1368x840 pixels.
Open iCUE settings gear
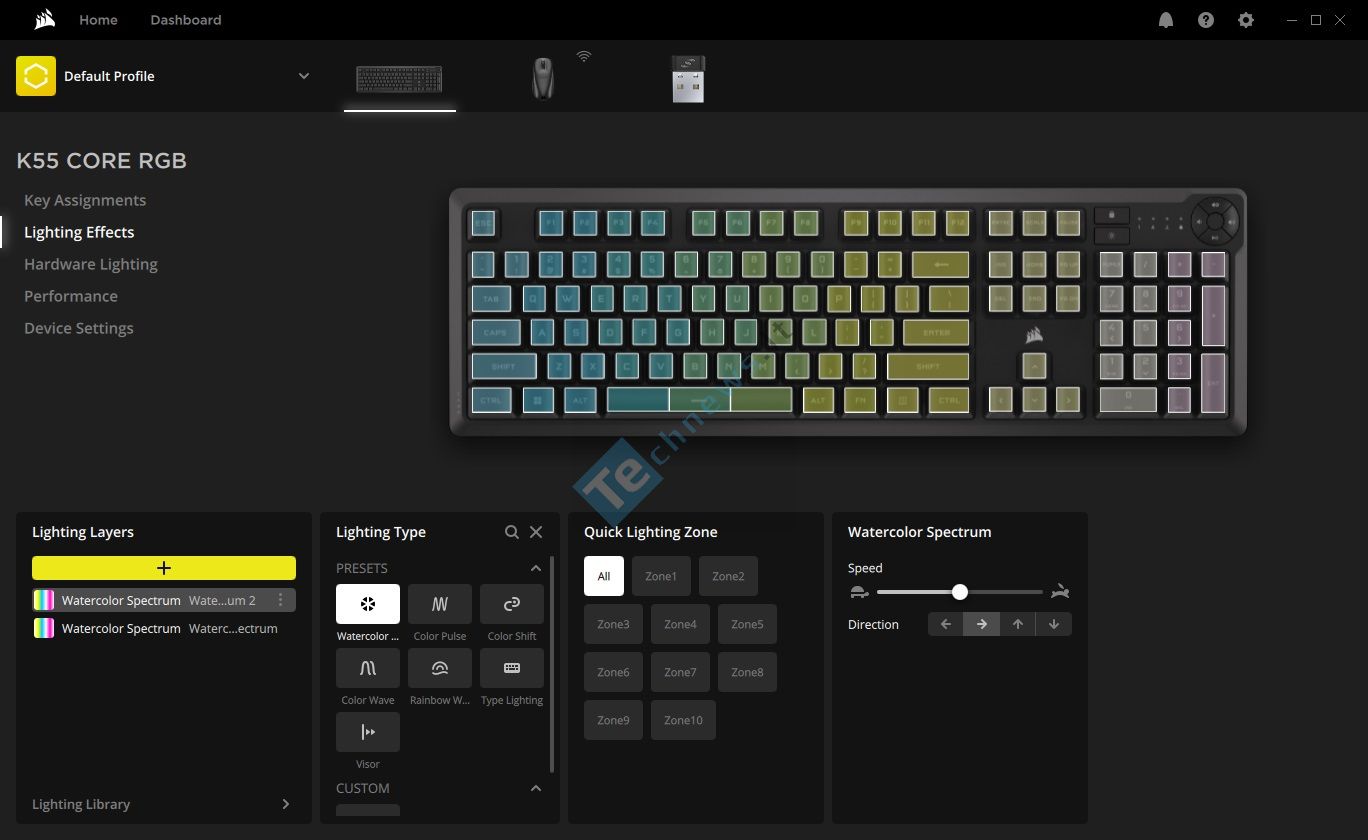1246,20
